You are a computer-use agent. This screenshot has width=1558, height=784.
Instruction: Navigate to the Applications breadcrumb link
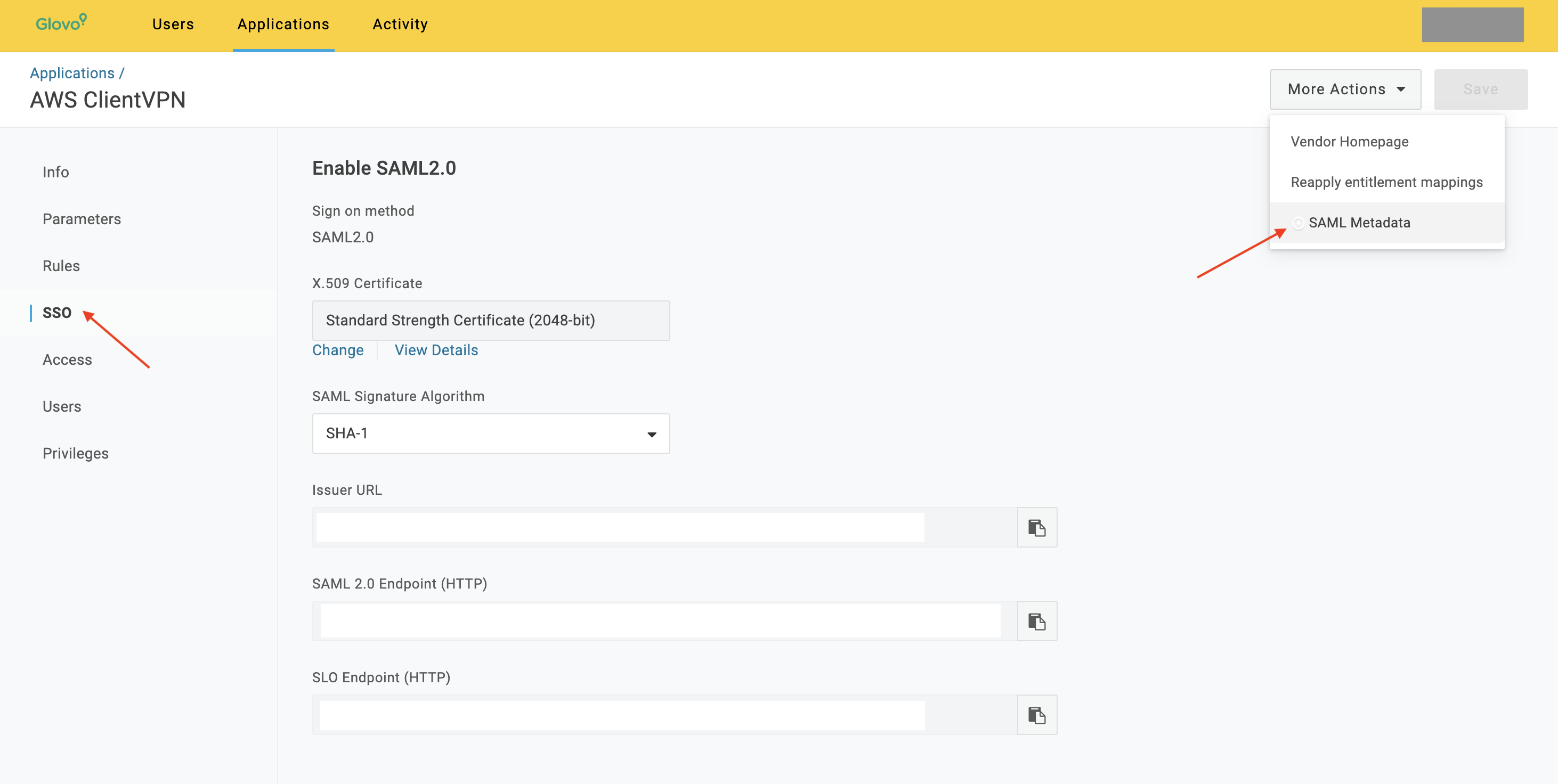click(x=72, y=73)
